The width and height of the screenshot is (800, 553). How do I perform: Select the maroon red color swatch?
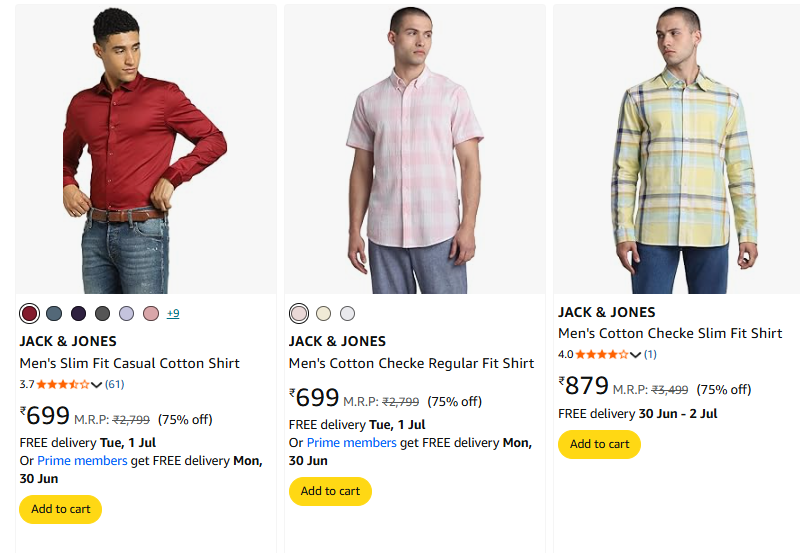coord(30,314)
